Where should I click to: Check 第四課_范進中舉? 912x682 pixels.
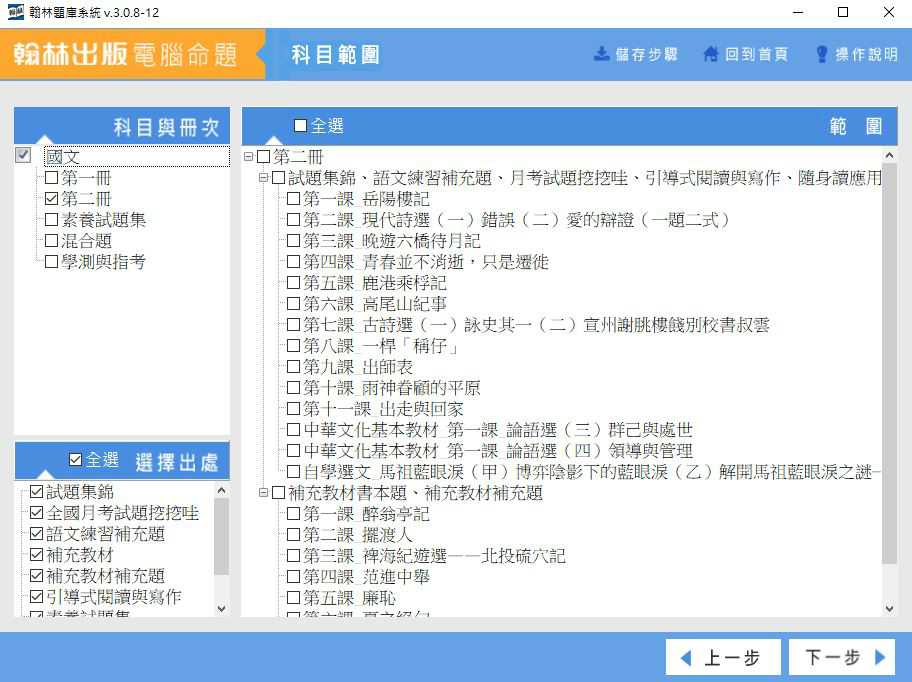tap(294, 577)
